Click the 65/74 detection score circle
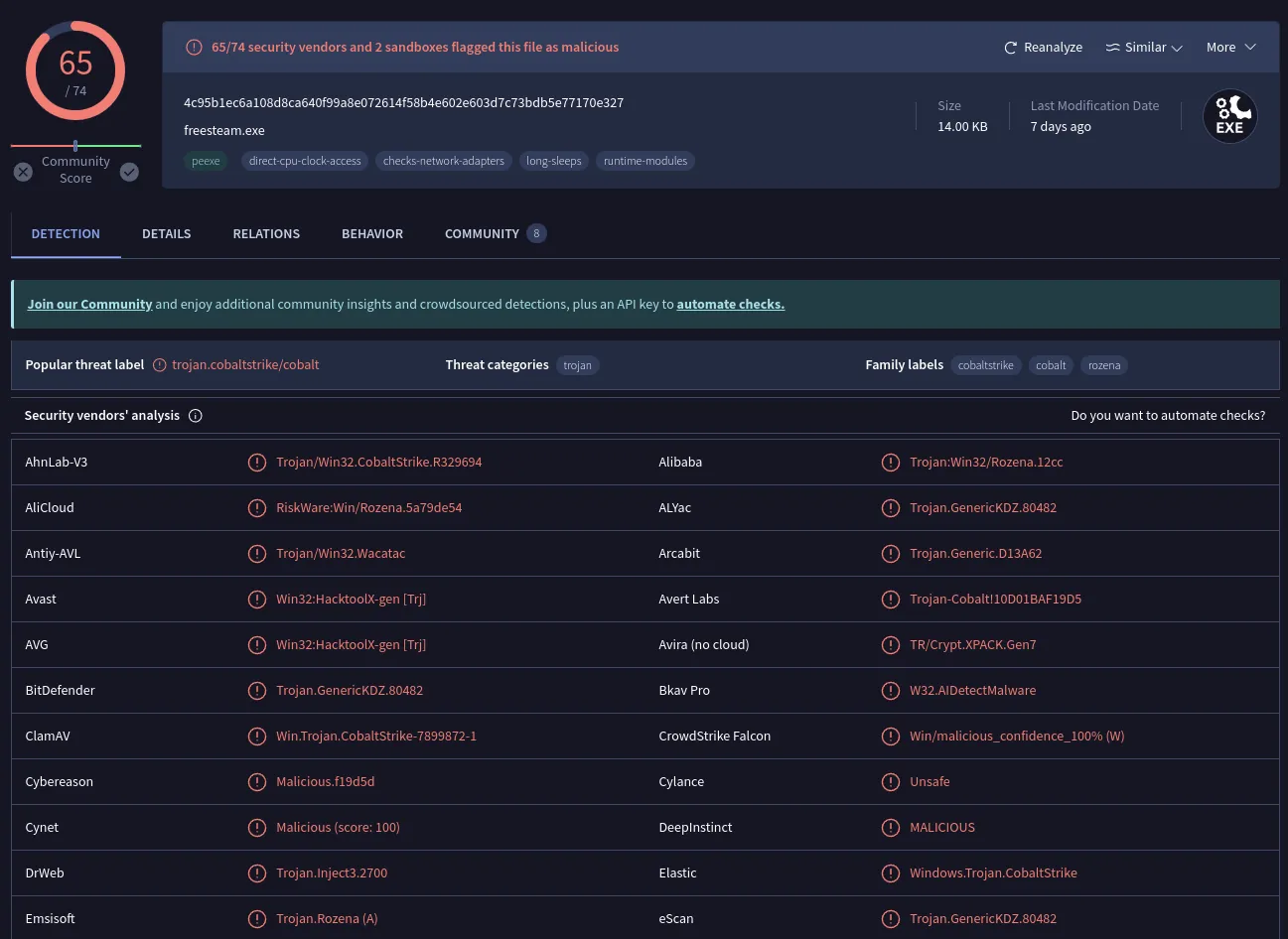The width and height of the screenshot is (1288, 939). point(75,71)
